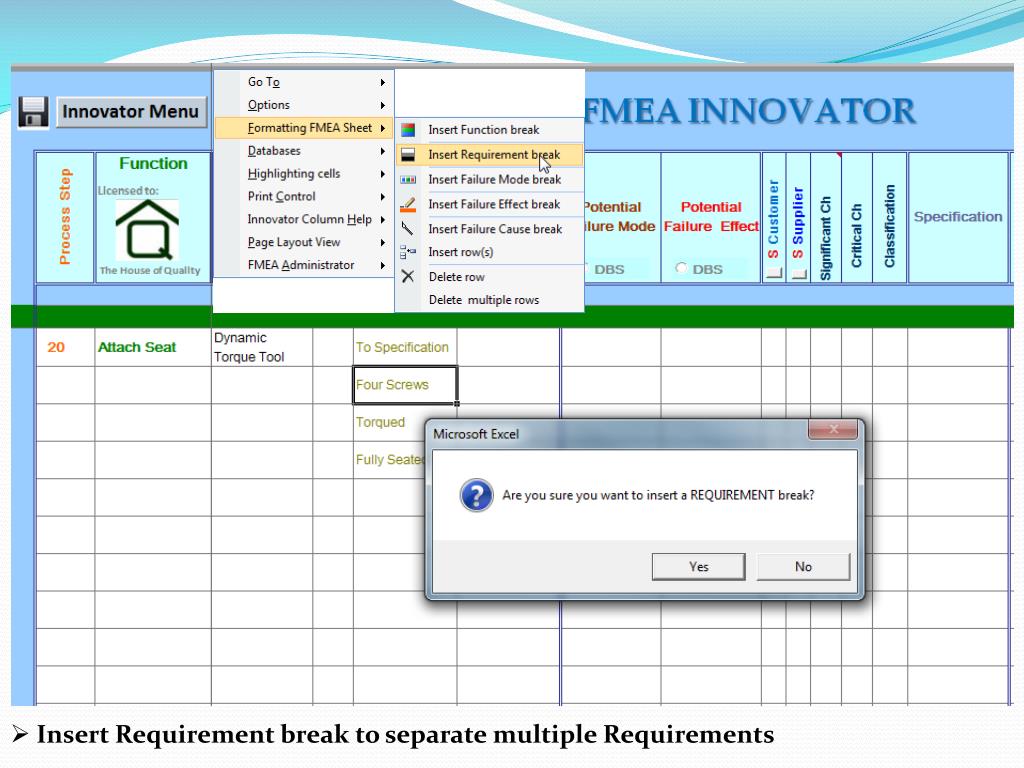Click the Specification column header
The image size is (1024, 768).
[x=957, y=217]
